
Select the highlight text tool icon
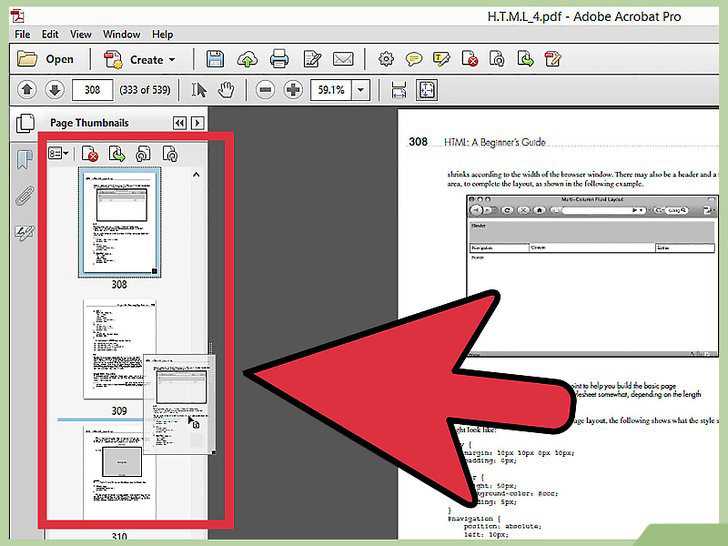(x=441, y=59)
